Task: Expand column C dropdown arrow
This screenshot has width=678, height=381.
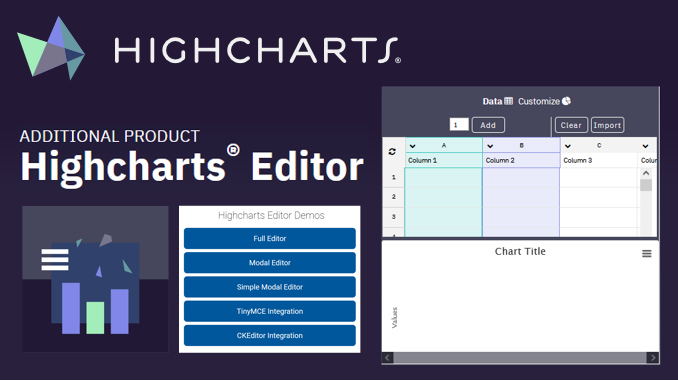Action: [568, 146]
